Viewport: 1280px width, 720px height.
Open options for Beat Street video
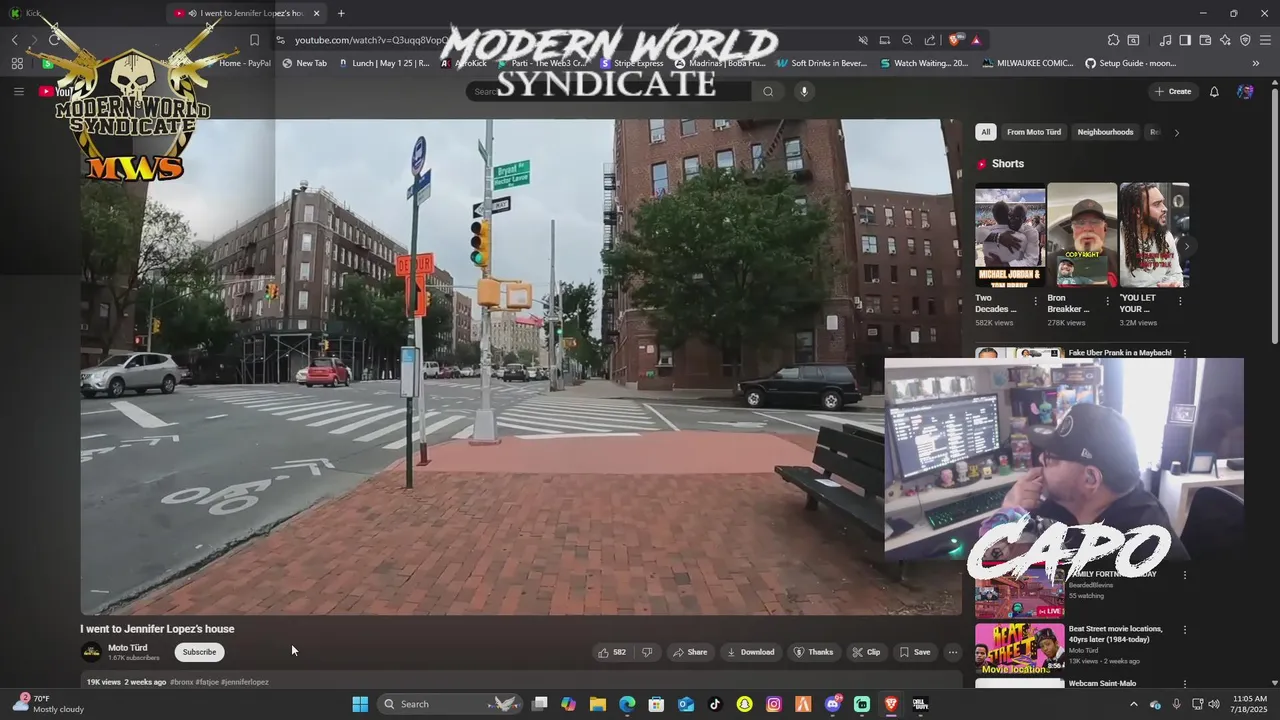pyautogui.click(x=1185, y=630)
